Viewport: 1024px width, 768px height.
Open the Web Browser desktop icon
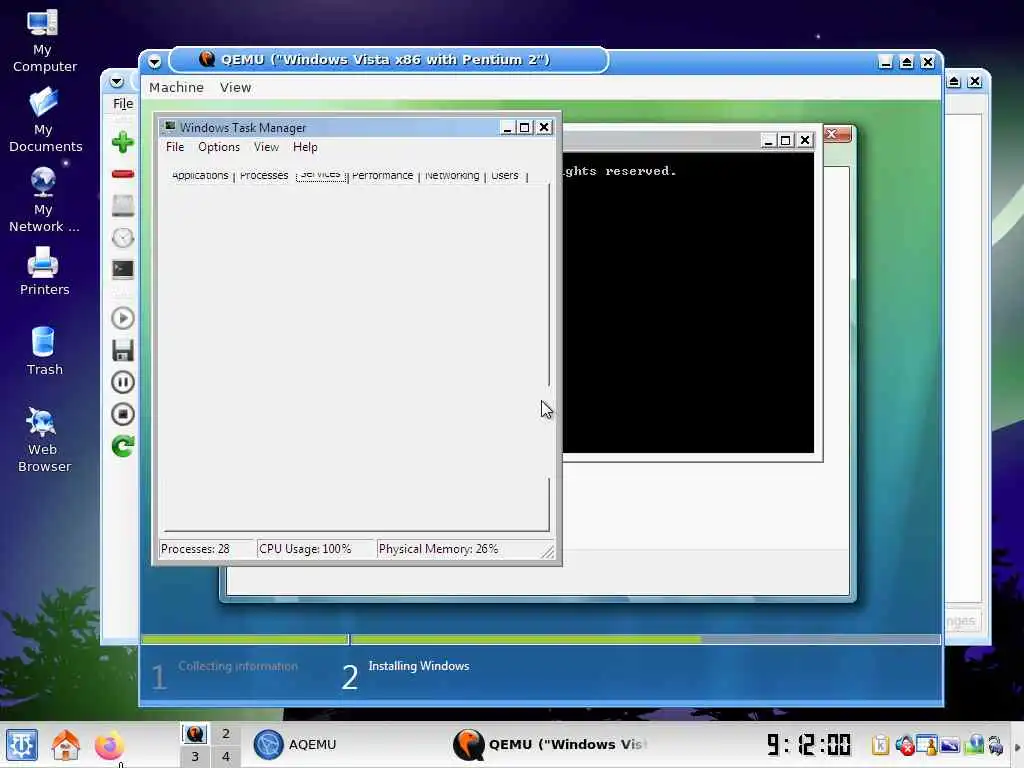(x=43, y=440)
